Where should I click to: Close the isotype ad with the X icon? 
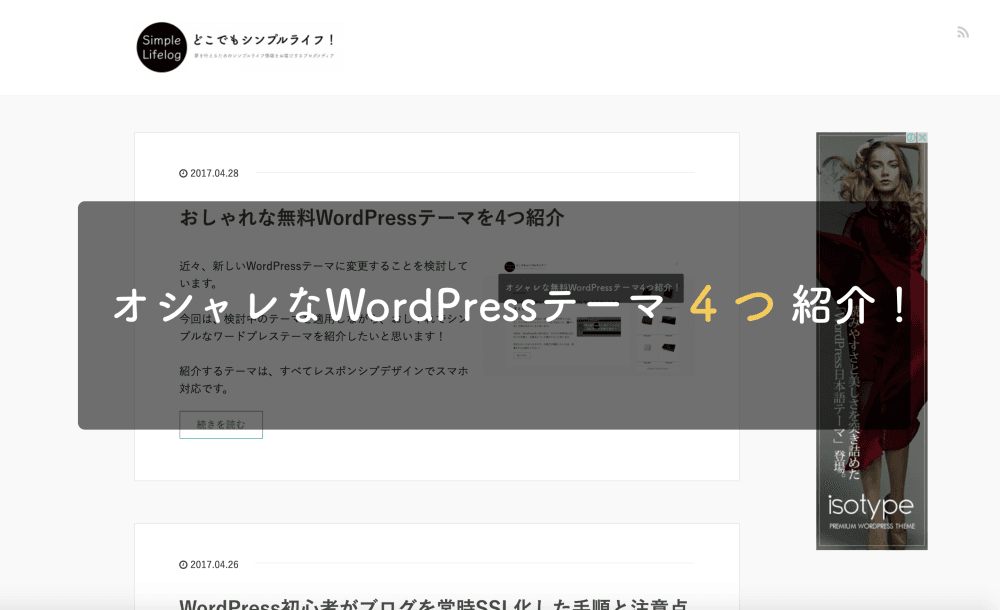pos(922,138)
